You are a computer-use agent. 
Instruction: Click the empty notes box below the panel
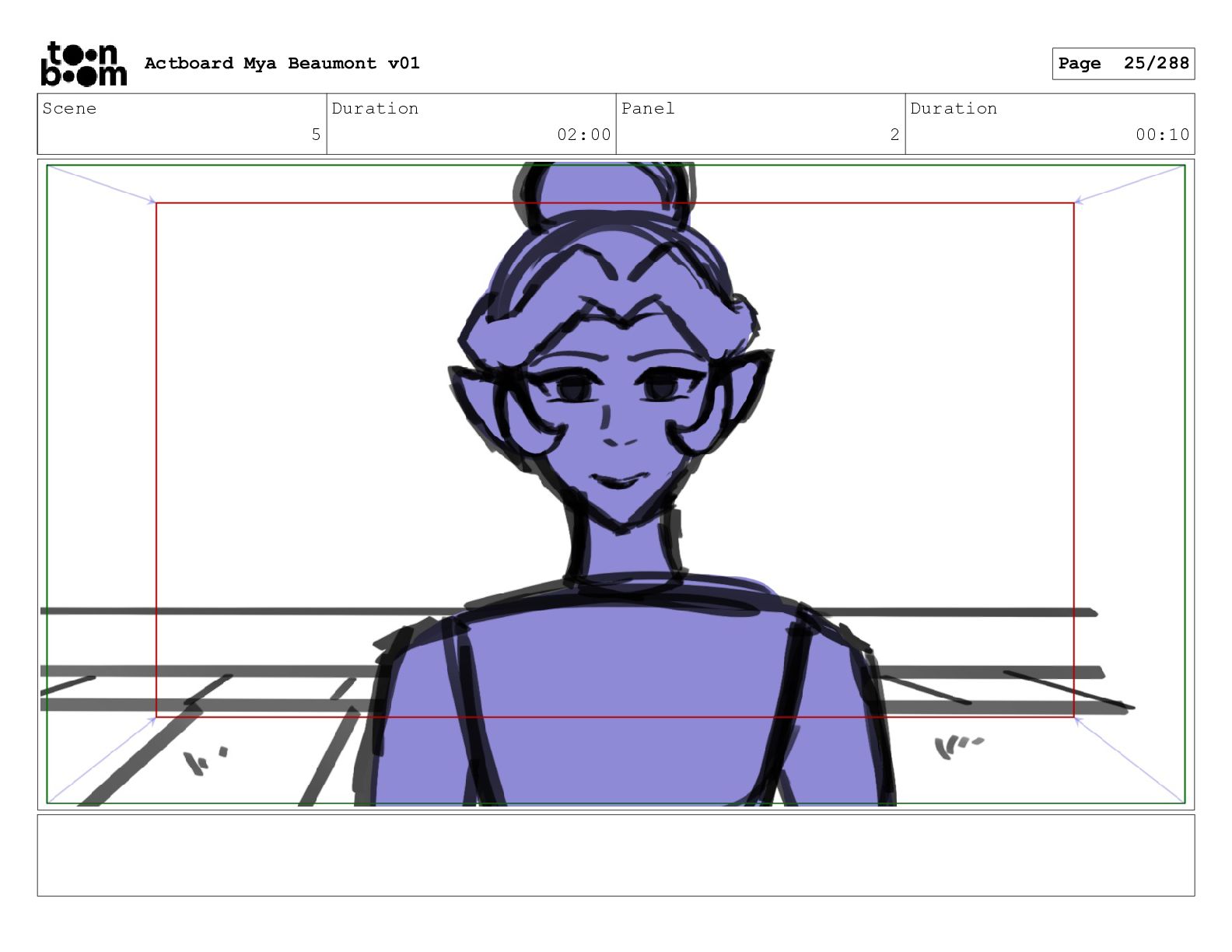click(x=616, y=856)
